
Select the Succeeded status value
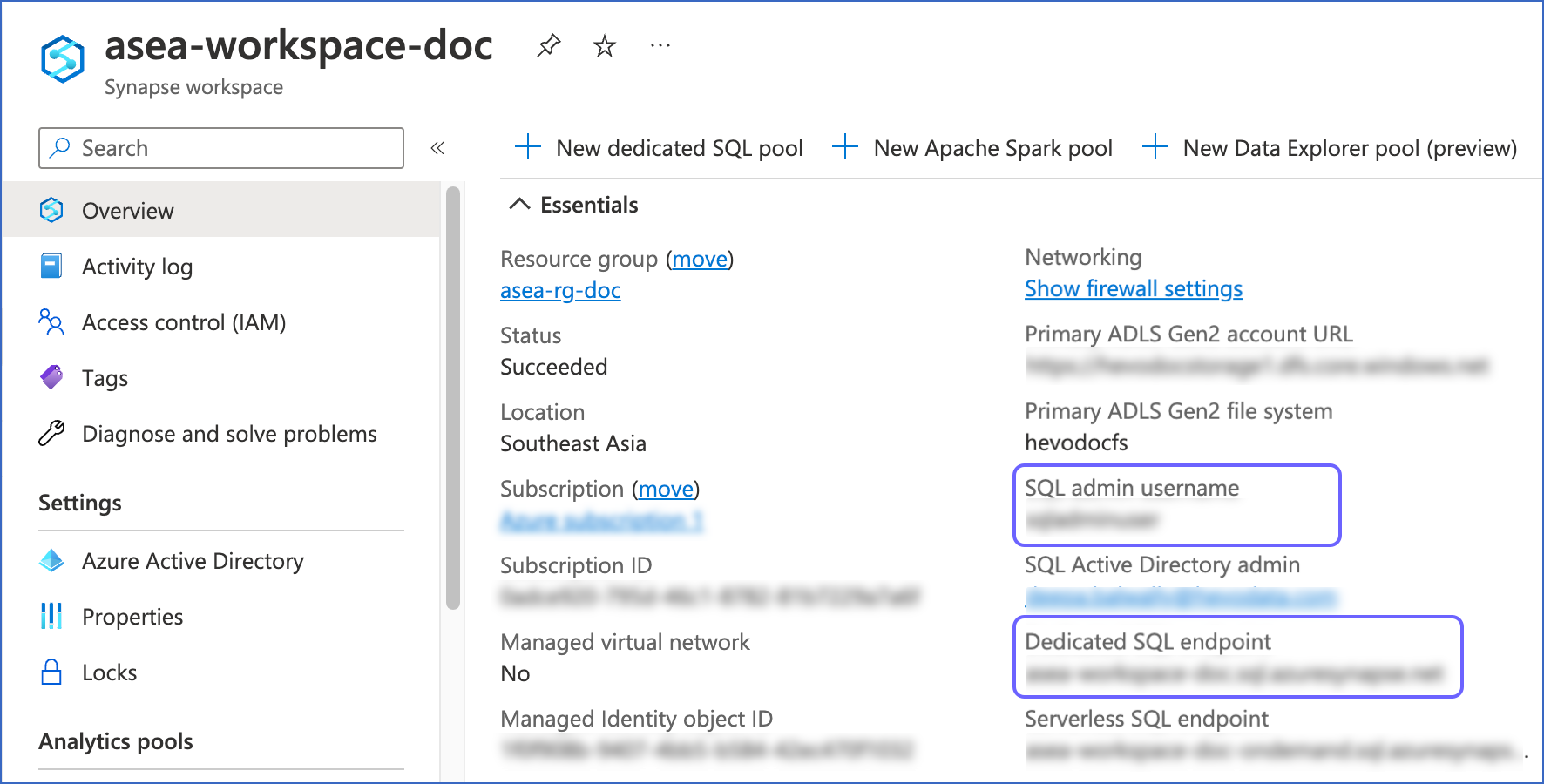[x=553, y=367]
